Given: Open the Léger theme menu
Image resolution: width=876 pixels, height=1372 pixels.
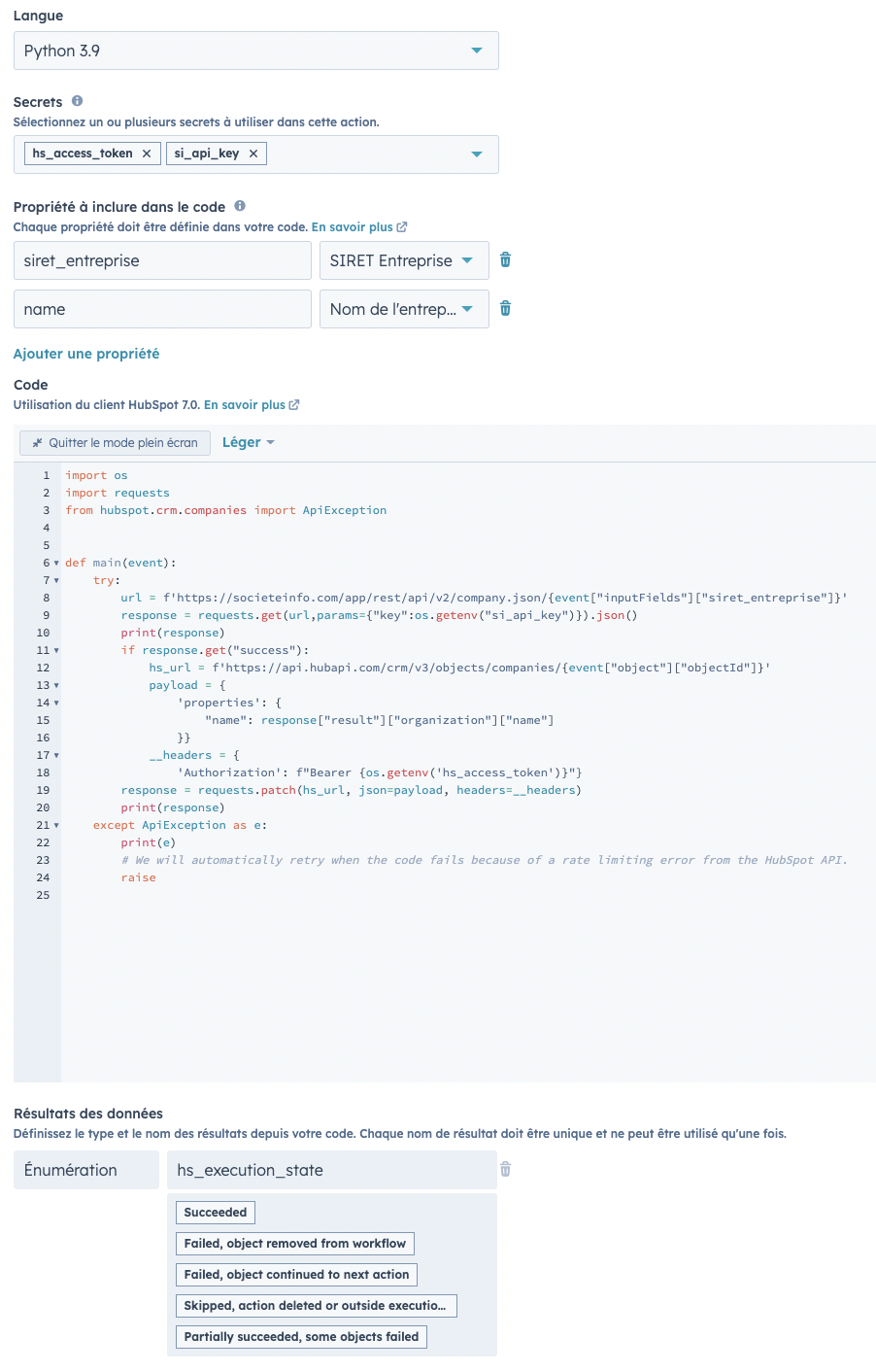Looking at the screenshot, I should [x=249, y=442].
